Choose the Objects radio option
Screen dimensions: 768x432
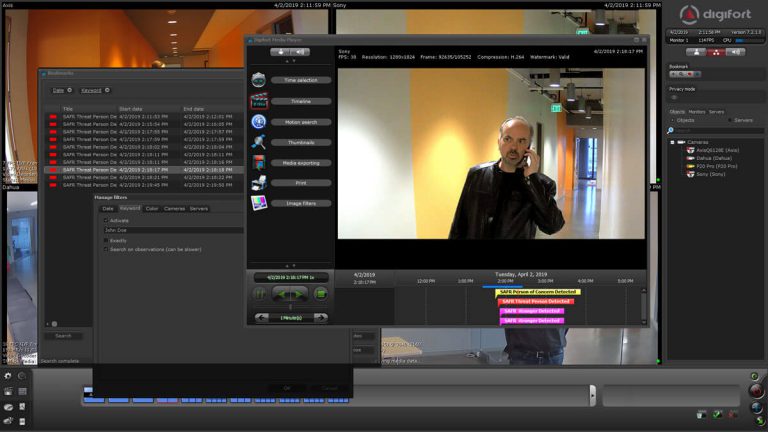tap(672, 120)
